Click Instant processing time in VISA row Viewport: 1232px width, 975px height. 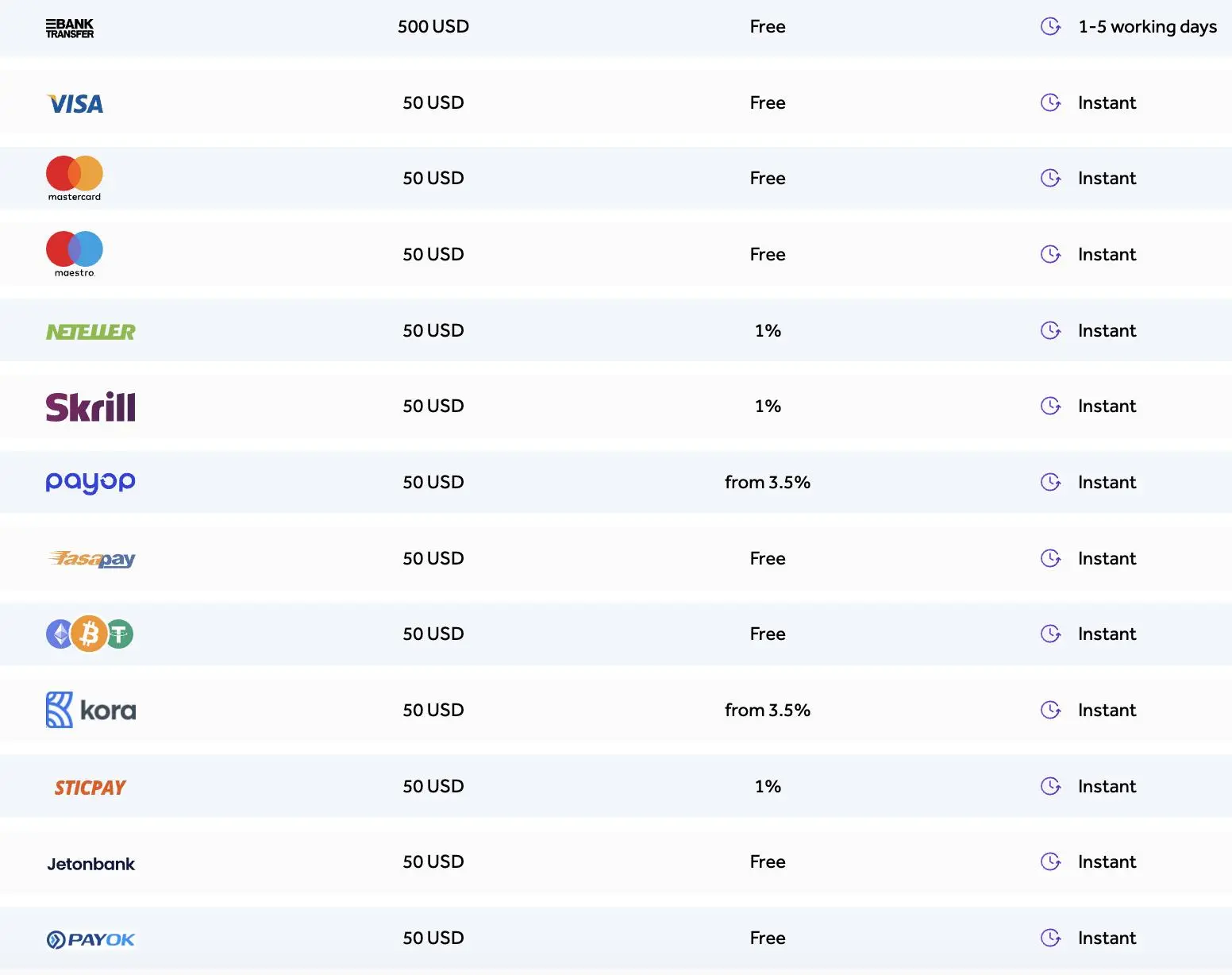pos(1107,102)
